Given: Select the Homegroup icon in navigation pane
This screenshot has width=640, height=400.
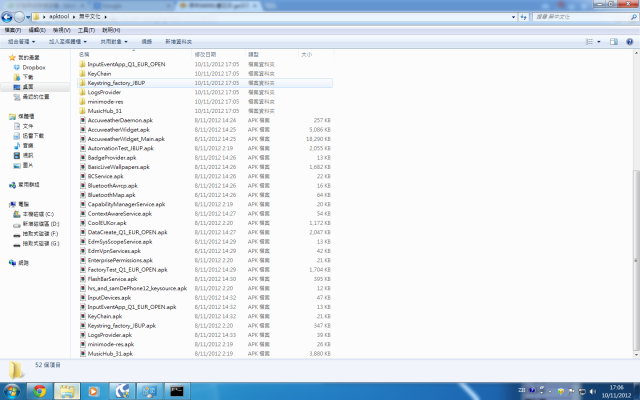Looking at the screenshot, I should click(x=12, y=185).
